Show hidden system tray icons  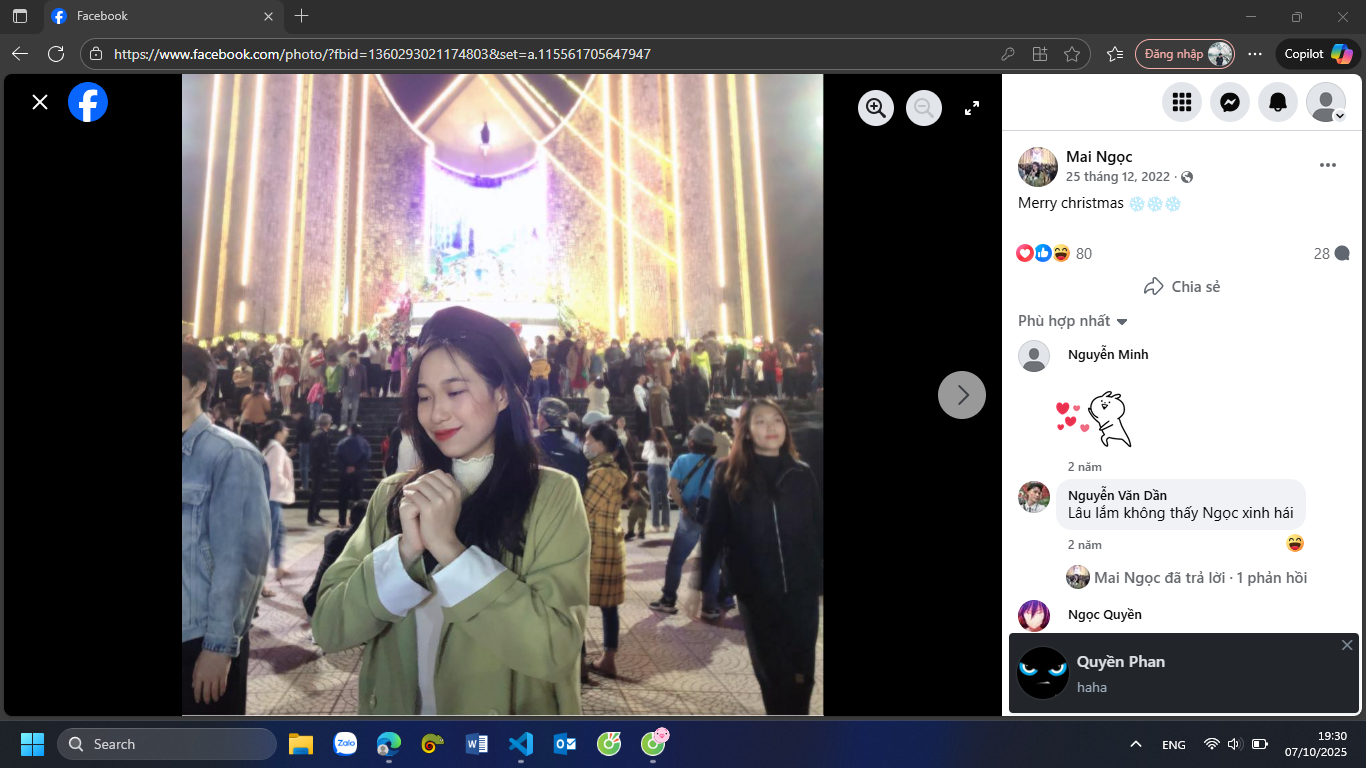[1135, 744]
